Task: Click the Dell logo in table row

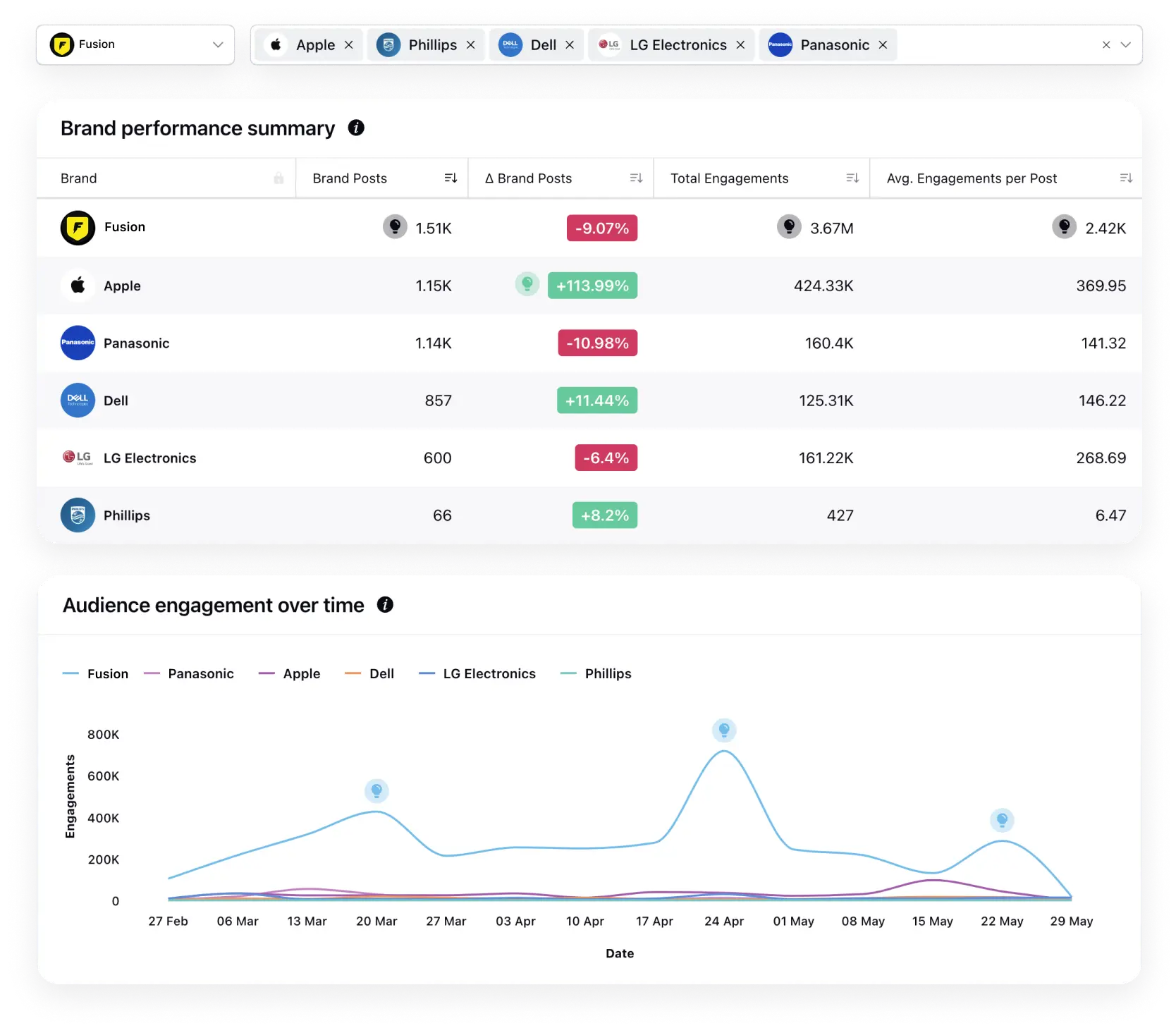Action: (78, 400)
